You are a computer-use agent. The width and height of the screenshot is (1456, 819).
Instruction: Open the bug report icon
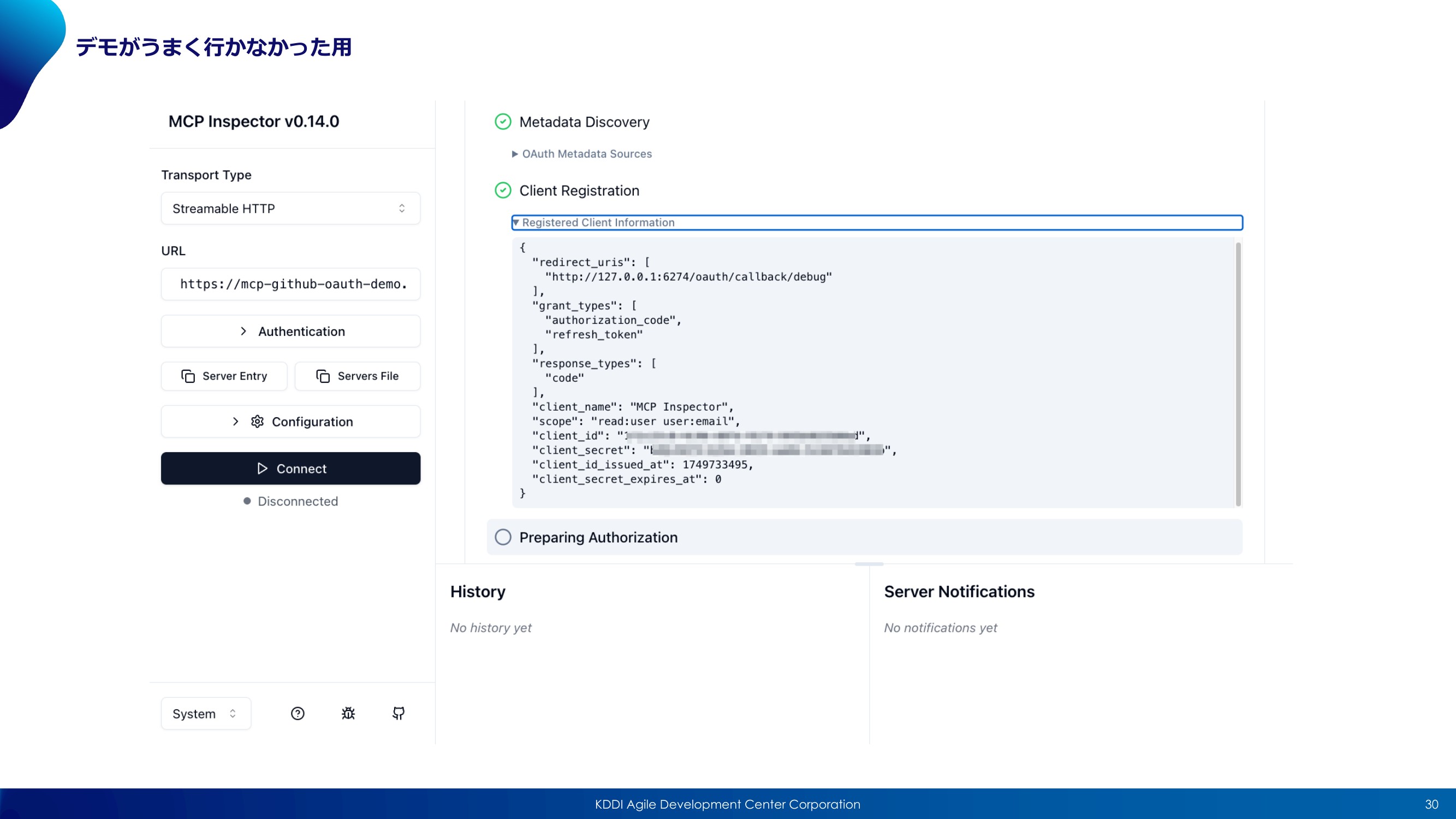tap(348, 713)
